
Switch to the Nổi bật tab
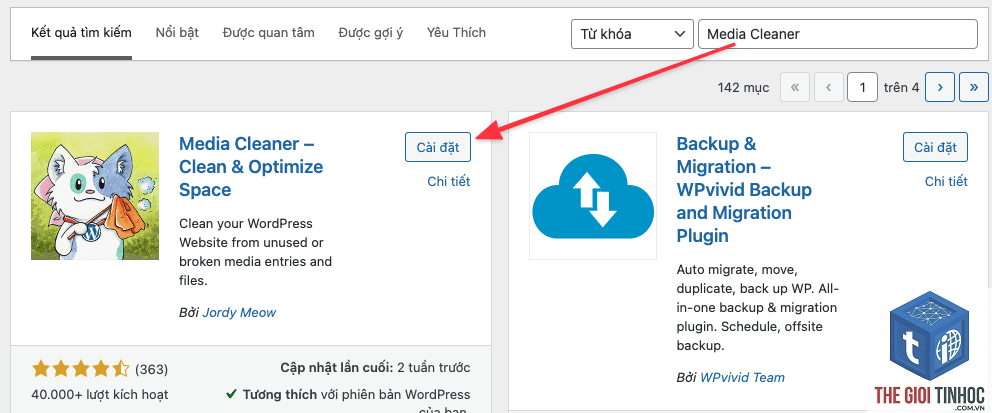[177, 33]
